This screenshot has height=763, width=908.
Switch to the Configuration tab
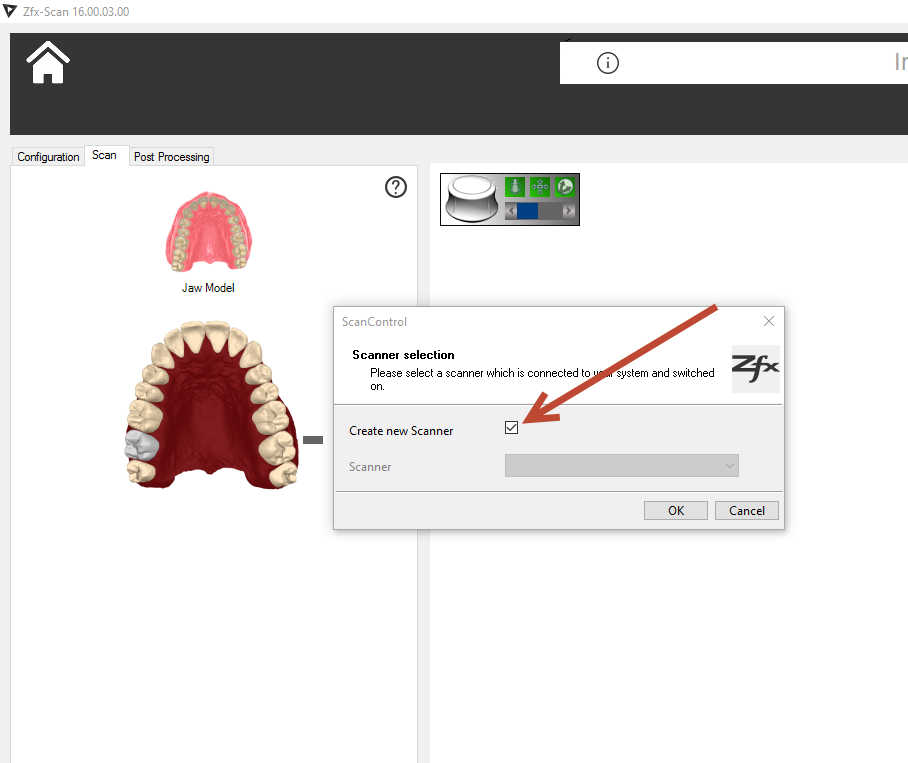[48, 157]
